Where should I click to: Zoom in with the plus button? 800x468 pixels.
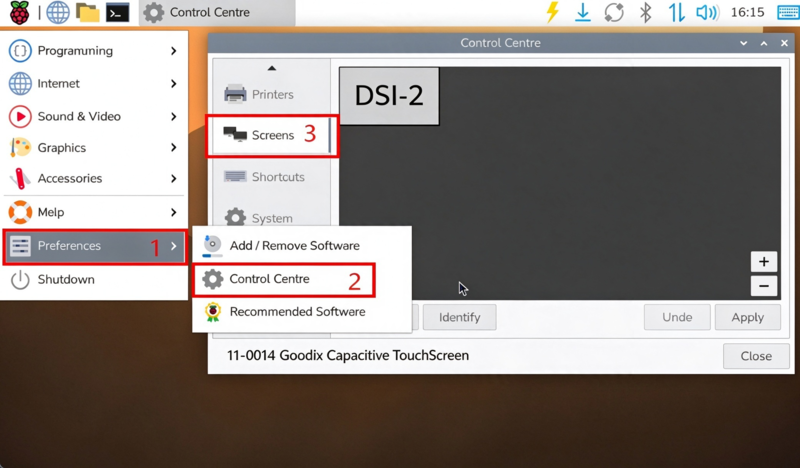click(x=764, y=262)
